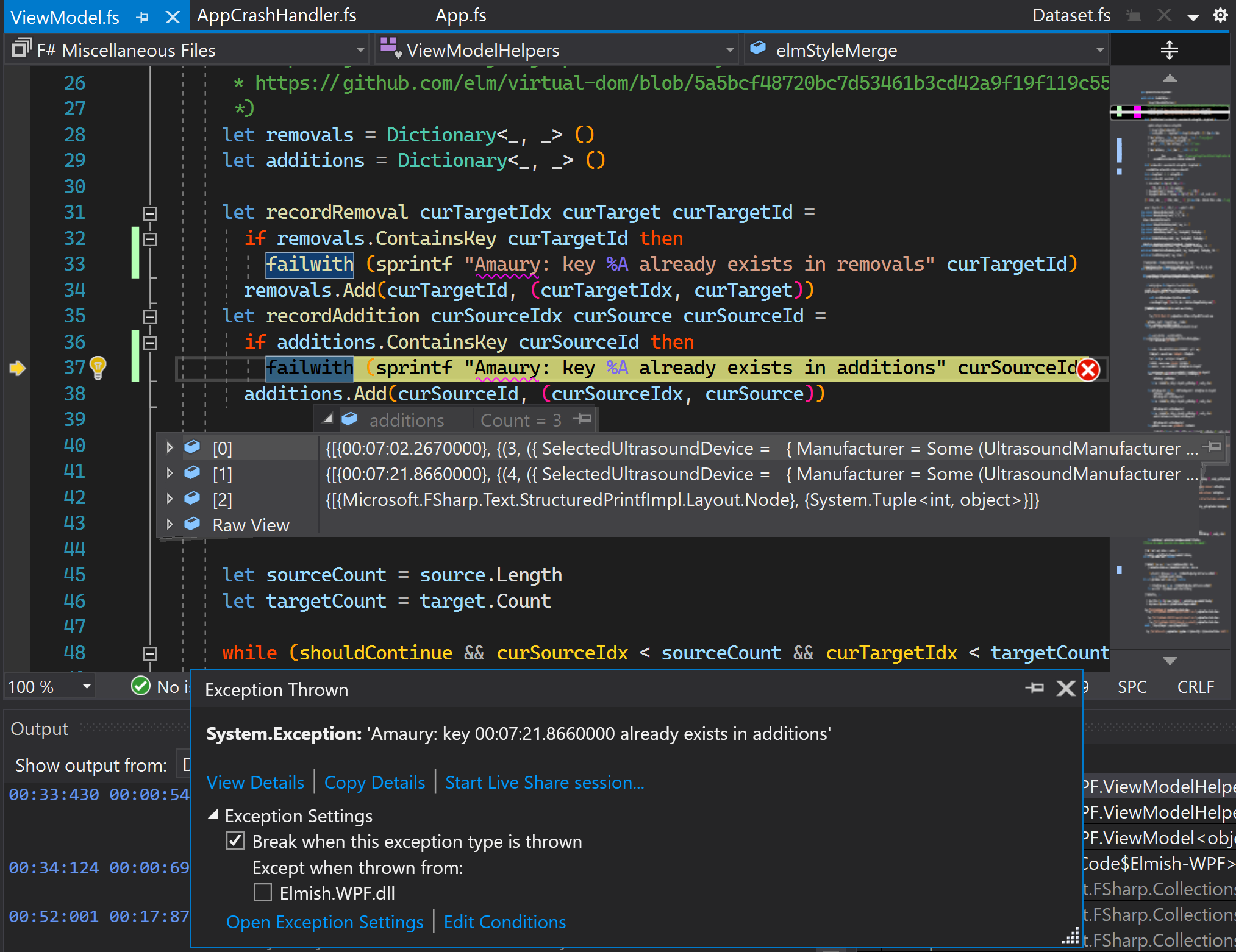Pin the additions DataTip

583,419
